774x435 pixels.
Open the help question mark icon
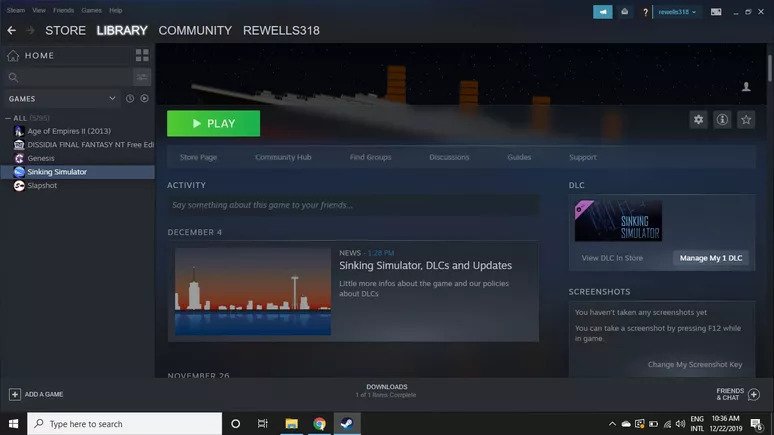645,12
